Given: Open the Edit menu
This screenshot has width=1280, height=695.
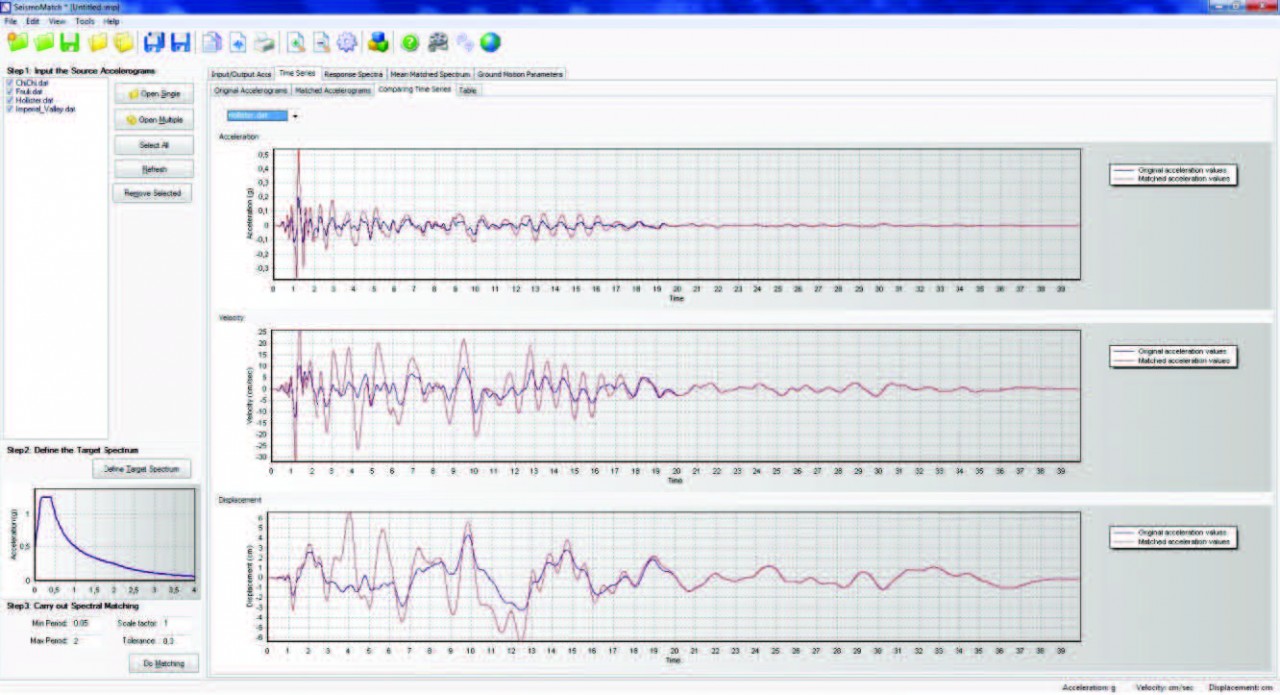Looking at the screenshot, I should coord(33,20).
